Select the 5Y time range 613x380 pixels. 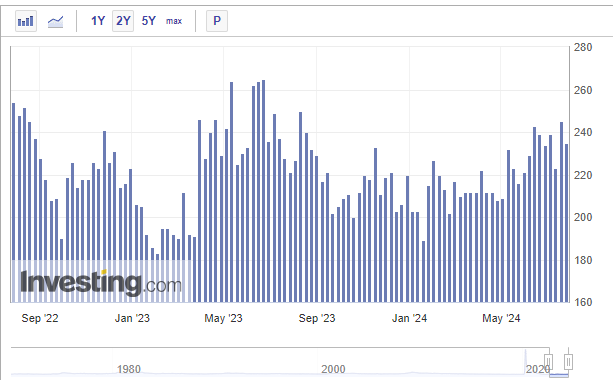pos(149,21)
